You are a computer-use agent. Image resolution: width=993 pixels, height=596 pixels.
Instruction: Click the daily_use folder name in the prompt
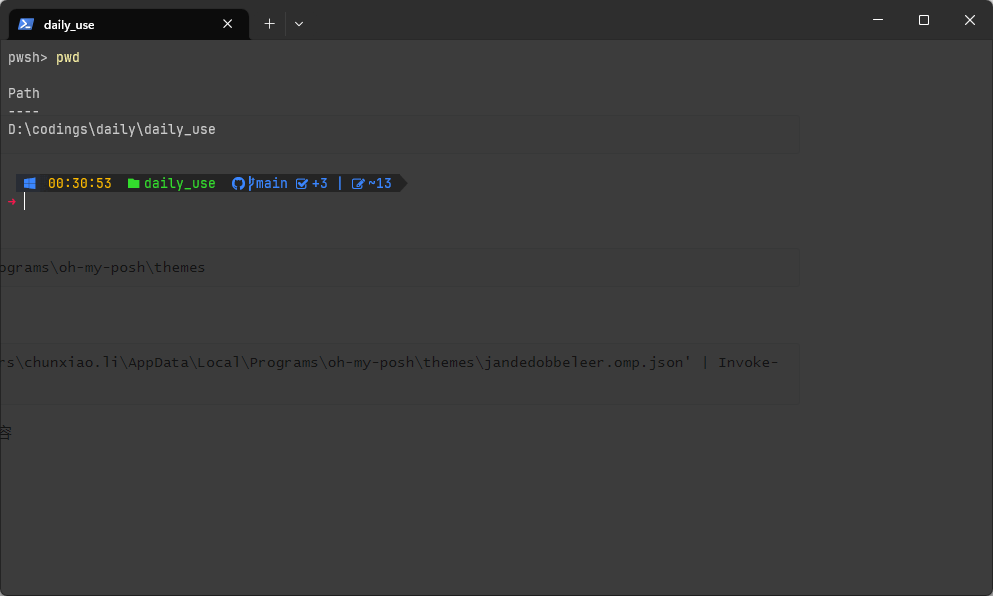(x=180, y=184)
